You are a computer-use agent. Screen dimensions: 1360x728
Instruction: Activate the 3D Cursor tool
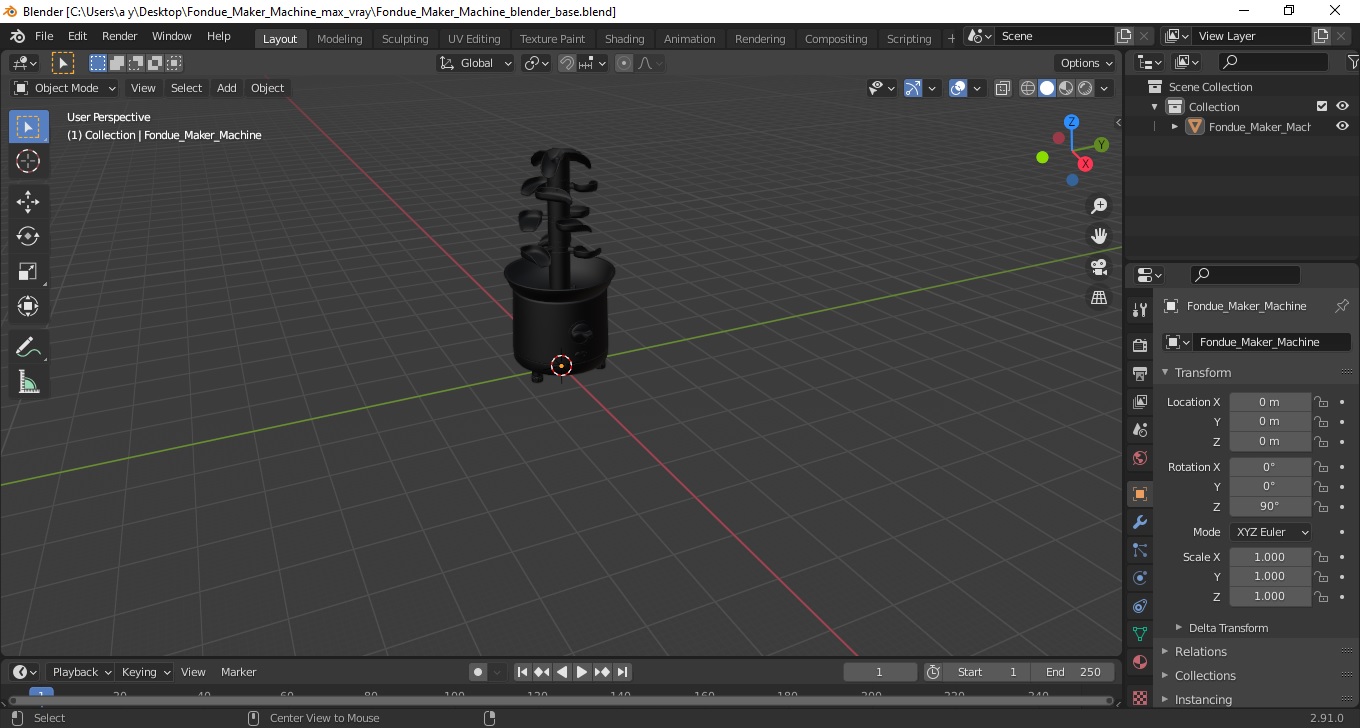(x=28, y=162)
